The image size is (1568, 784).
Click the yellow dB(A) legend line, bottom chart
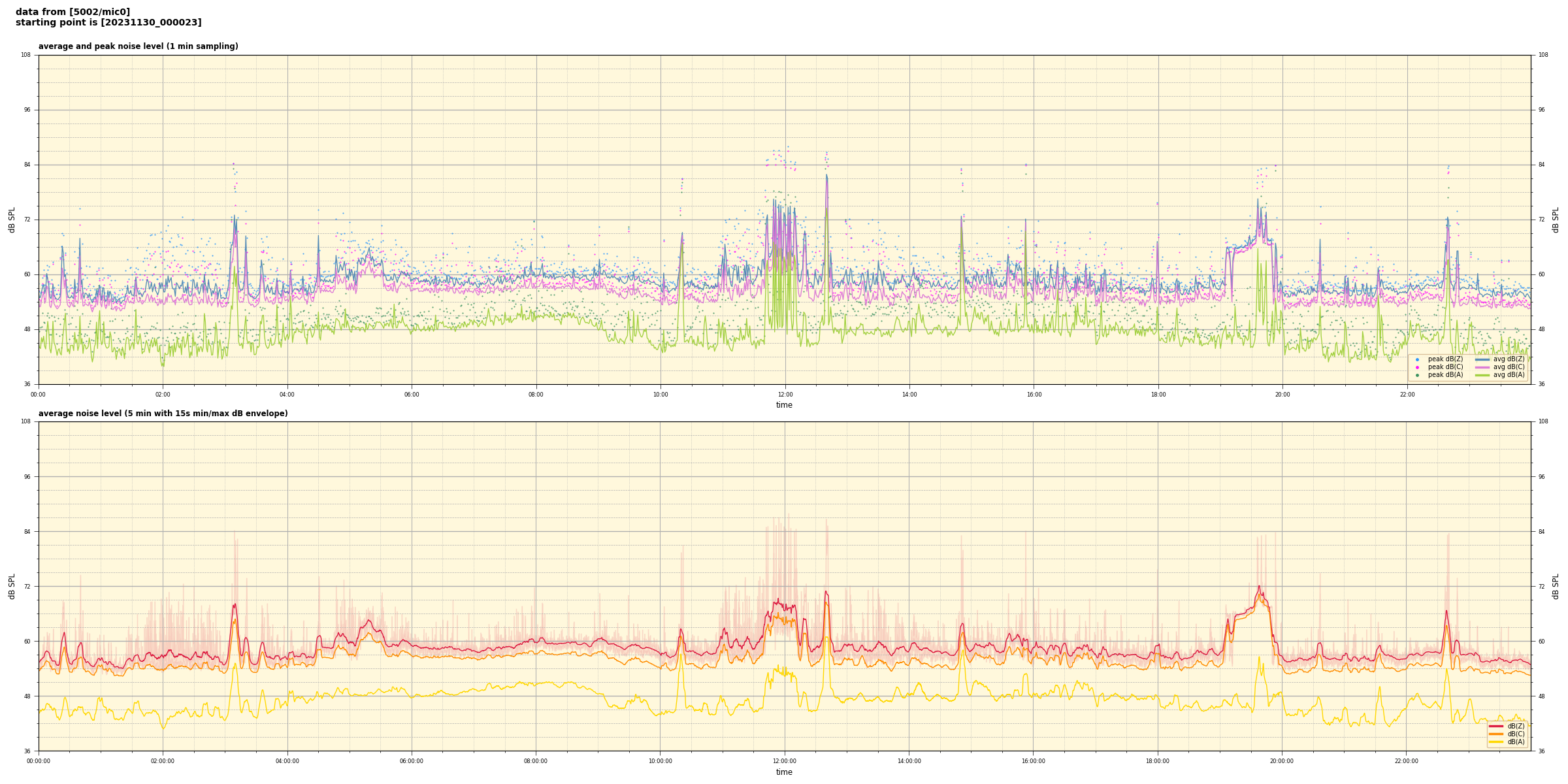click(1496, 742)
